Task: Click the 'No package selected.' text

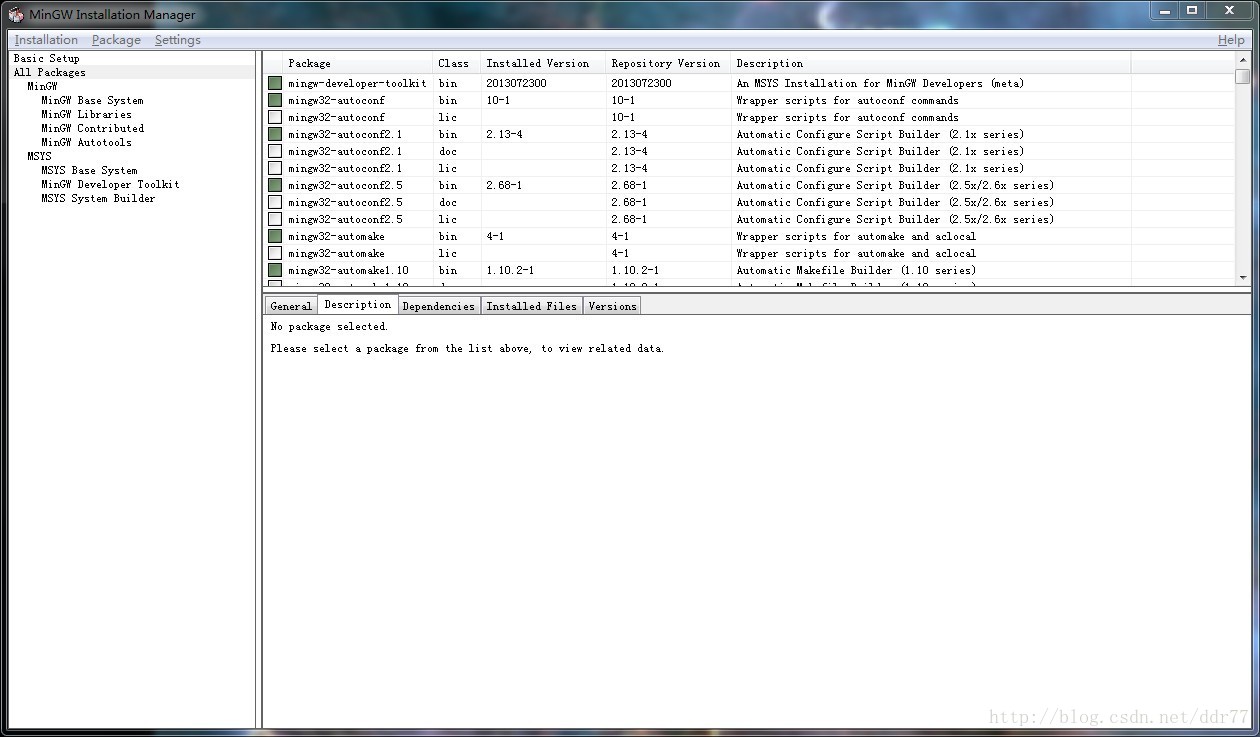Action: [329, 326]
